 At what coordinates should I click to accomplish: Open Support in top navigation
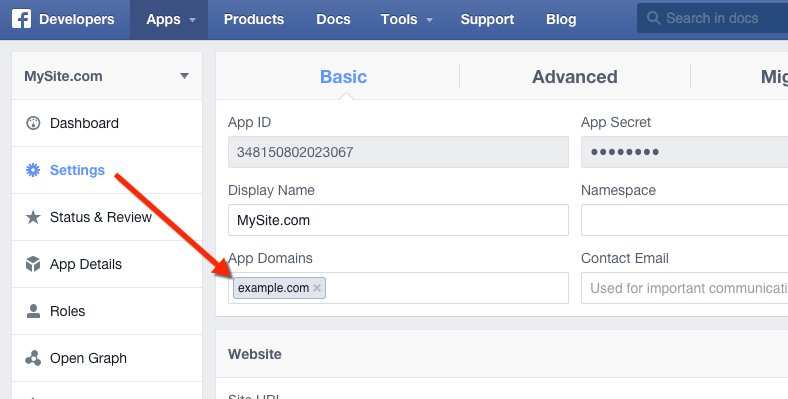click(x=487, y=20)
